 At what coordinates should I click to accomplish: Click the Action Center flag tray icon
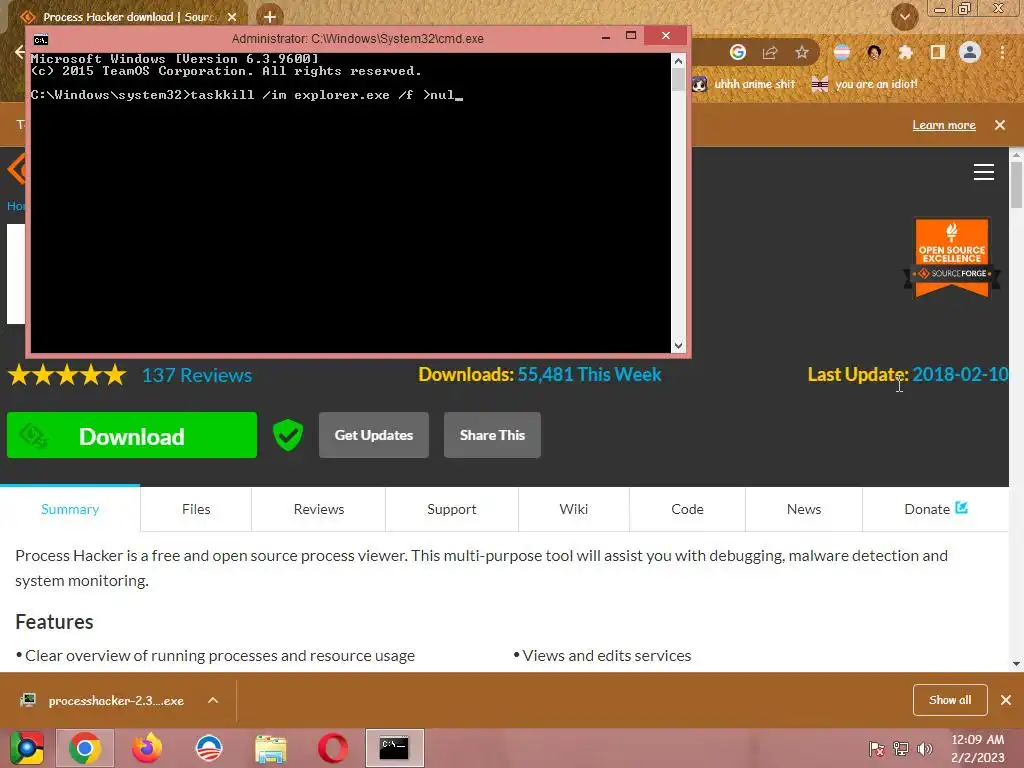876,749
